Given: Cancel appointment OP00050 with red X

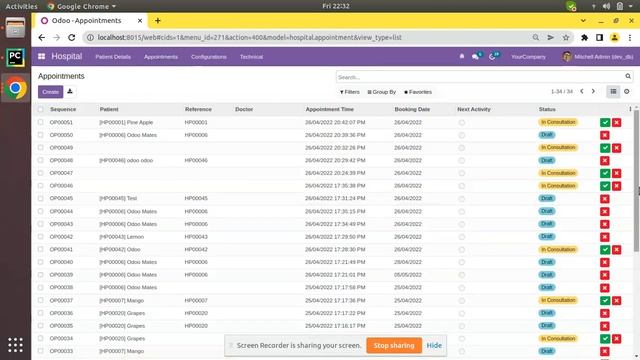Looking at the screenshot, I should click(x=605, y=135).
